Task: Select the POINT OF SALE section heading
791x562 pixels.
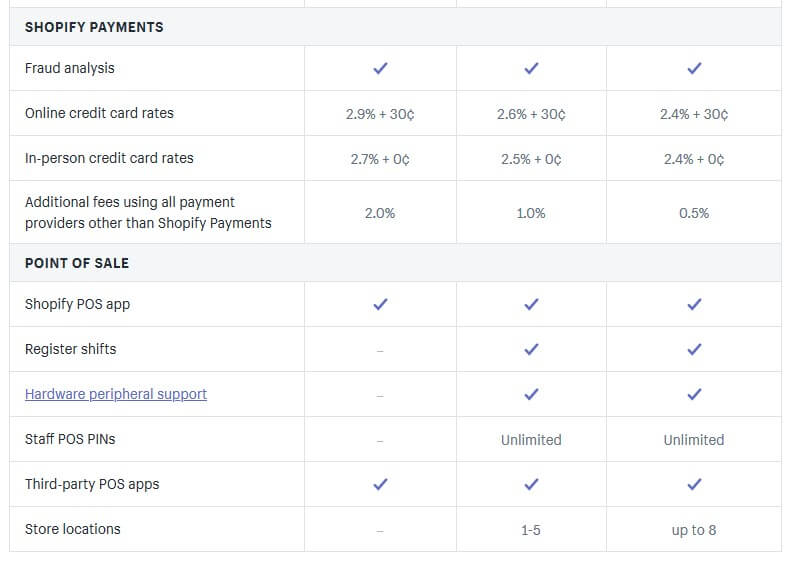Action: pos(77,263)
